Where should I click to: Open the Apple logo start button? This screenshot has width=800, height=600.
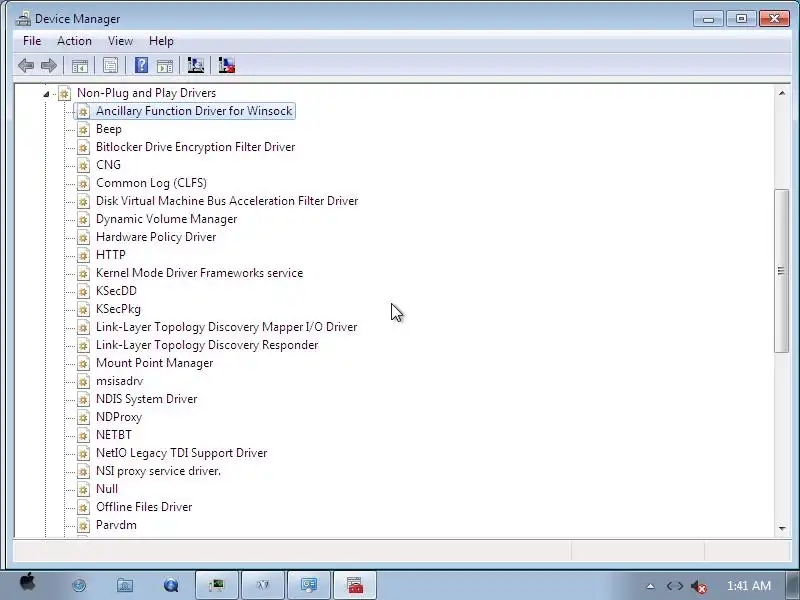[28, 582]
